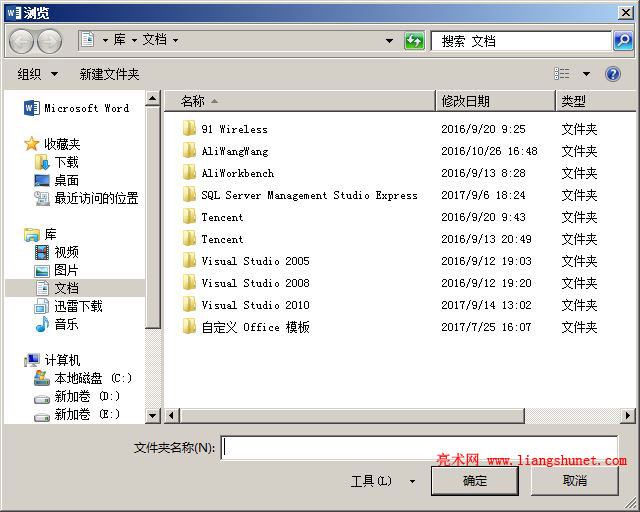The height and width of the screenshot is (512, 640).
Task: Sort by the Name (名称) column header
Action: click(x=300, y=101)
